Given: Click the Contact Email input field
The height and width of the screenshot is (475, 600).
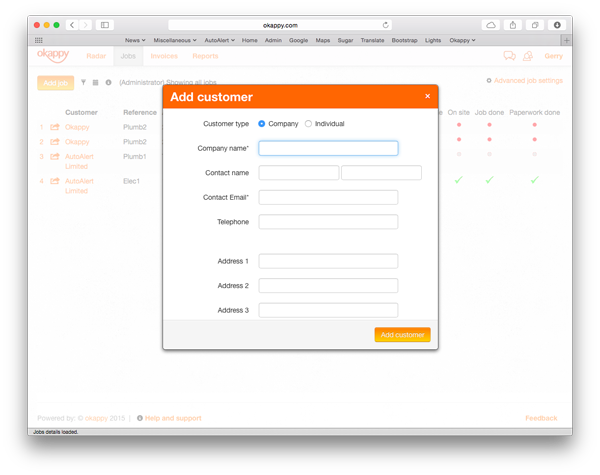Looking at the screenshot, I should pyautogui.click(x=328, y=197).
